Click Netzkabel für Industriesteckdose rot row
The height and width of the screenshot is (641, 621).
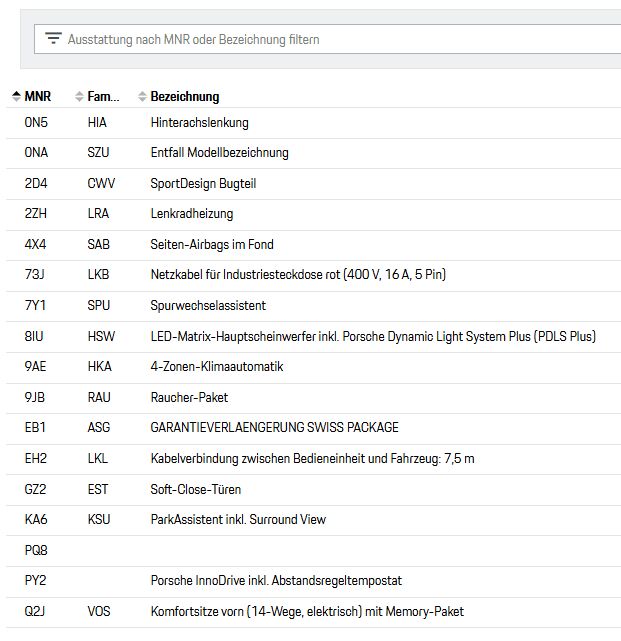297,275
